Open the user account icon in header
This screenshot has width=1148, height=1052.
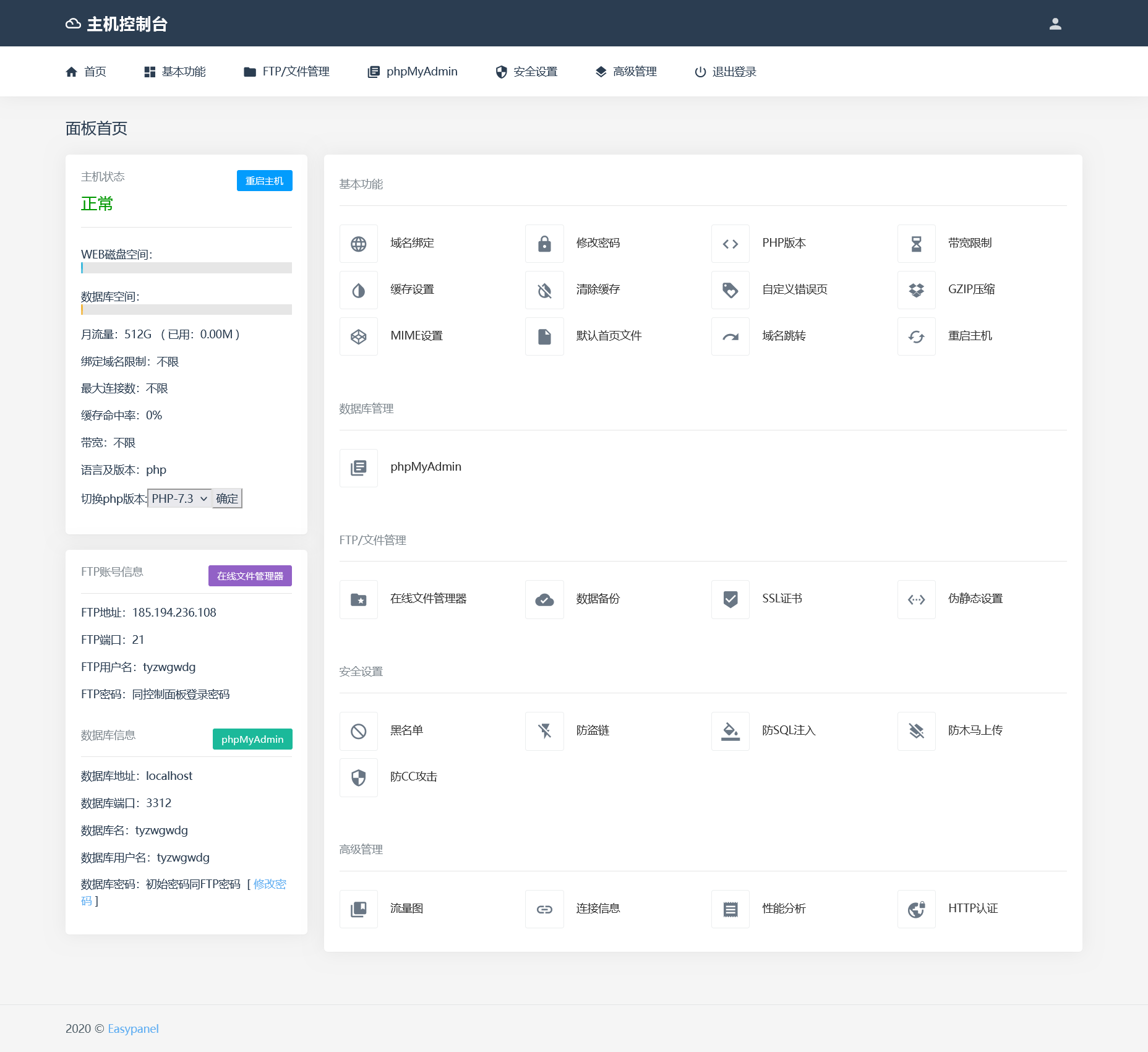click(x=1055, y=24)
